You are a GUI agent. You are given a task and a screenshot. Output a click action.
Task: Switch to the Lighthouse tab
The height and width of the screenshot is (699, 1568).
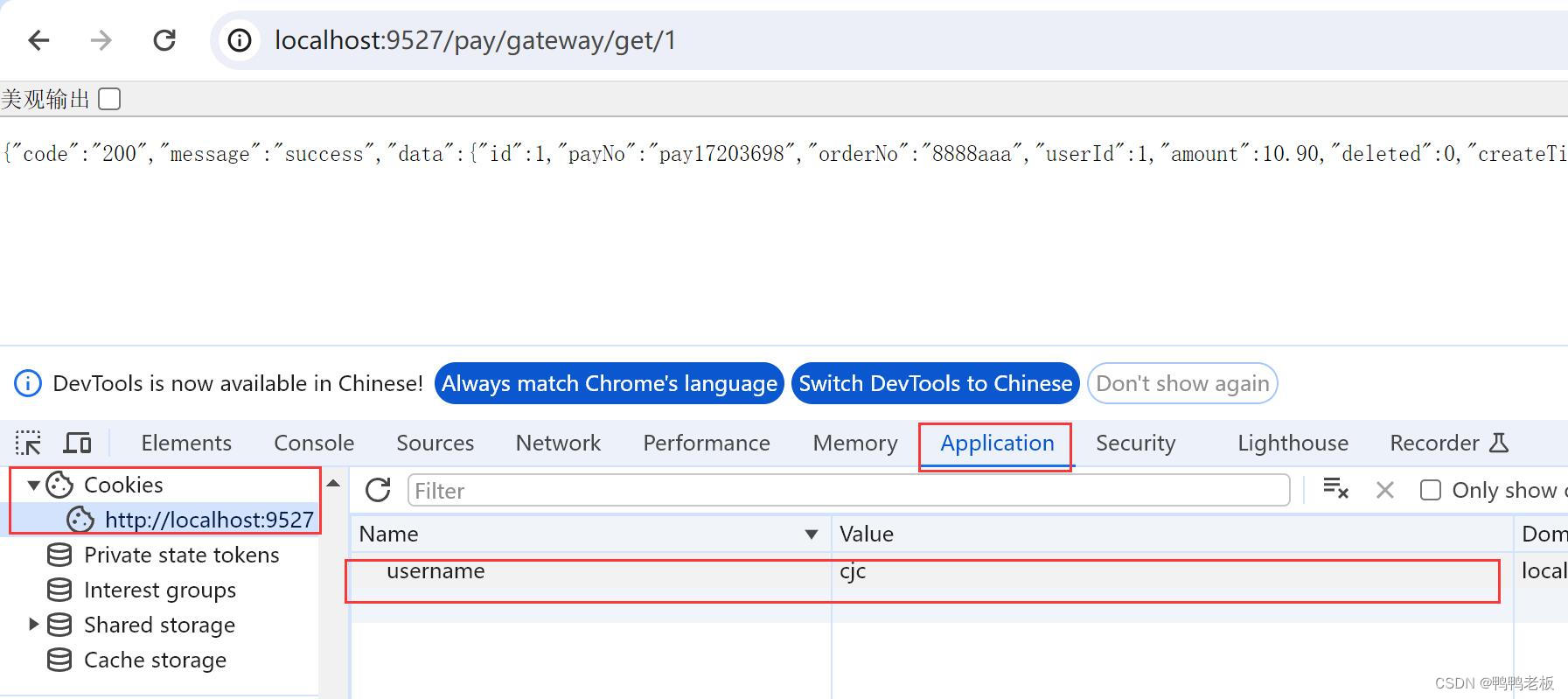pos(1293,443)
